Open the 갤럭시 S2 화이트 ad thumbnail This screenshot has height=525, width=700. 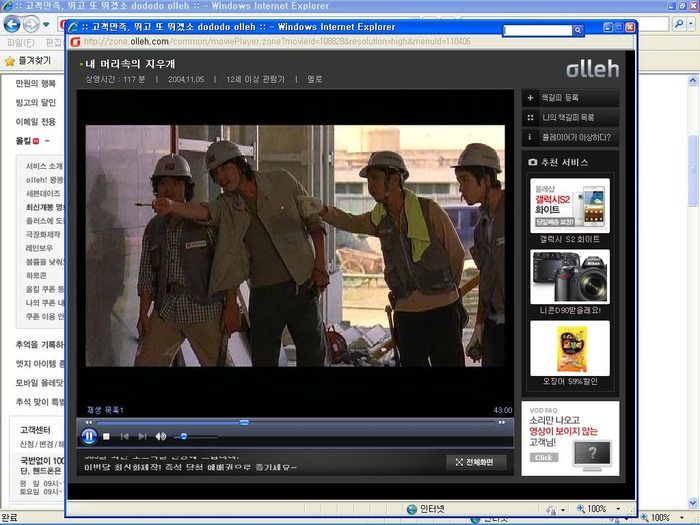click(x=570, y=205)
